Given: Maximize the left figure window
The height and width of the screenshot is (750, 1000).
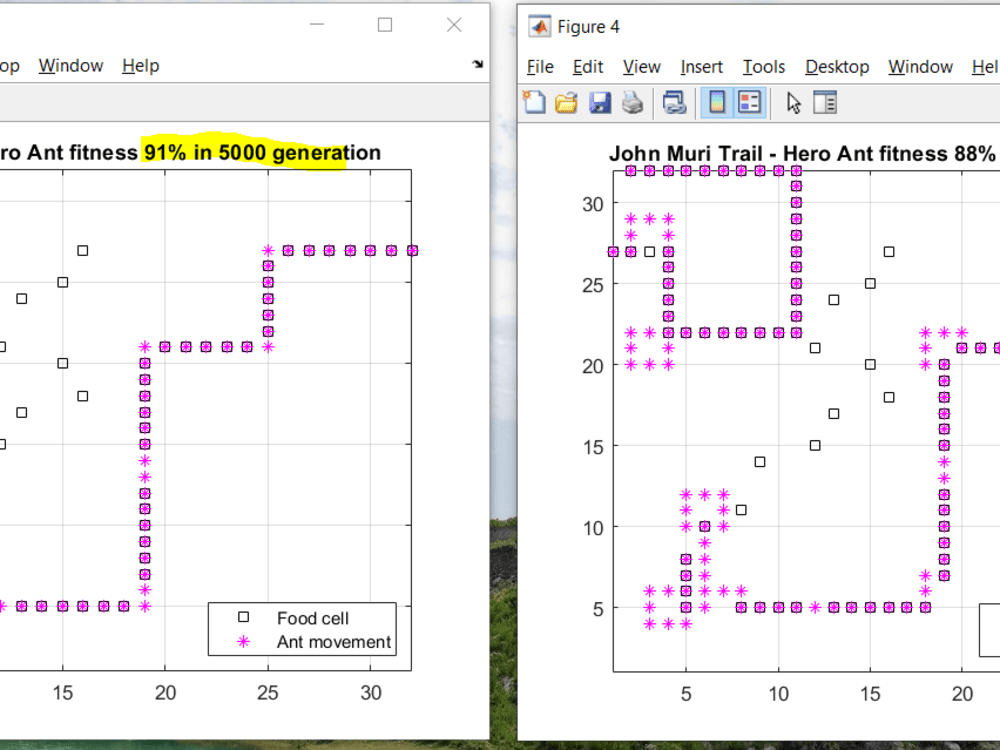Looking at the screenshot, I should tap(385, 24).
